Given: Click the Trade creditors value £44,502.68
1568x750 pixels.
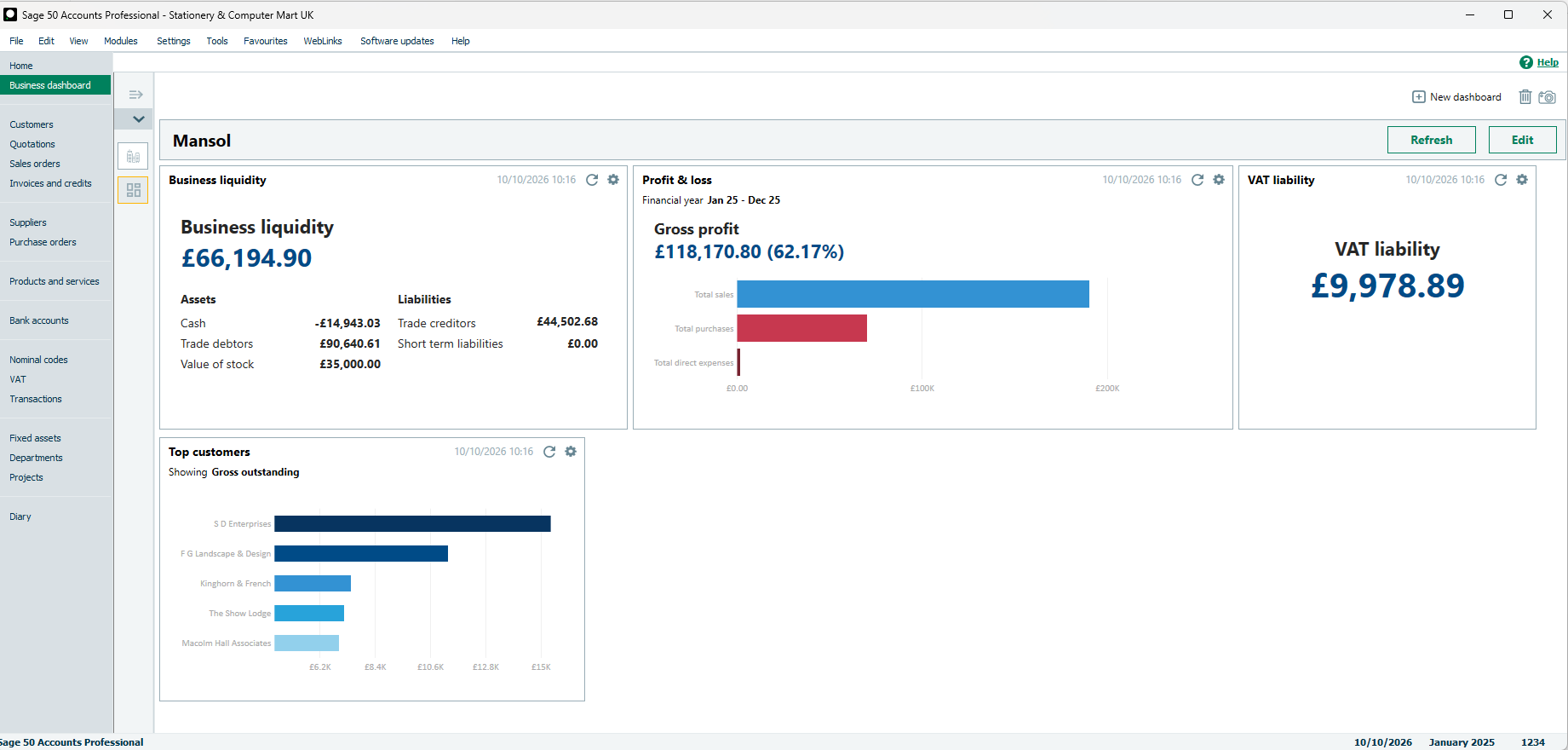Looking at the screenshot, I should tap(567, 321).
